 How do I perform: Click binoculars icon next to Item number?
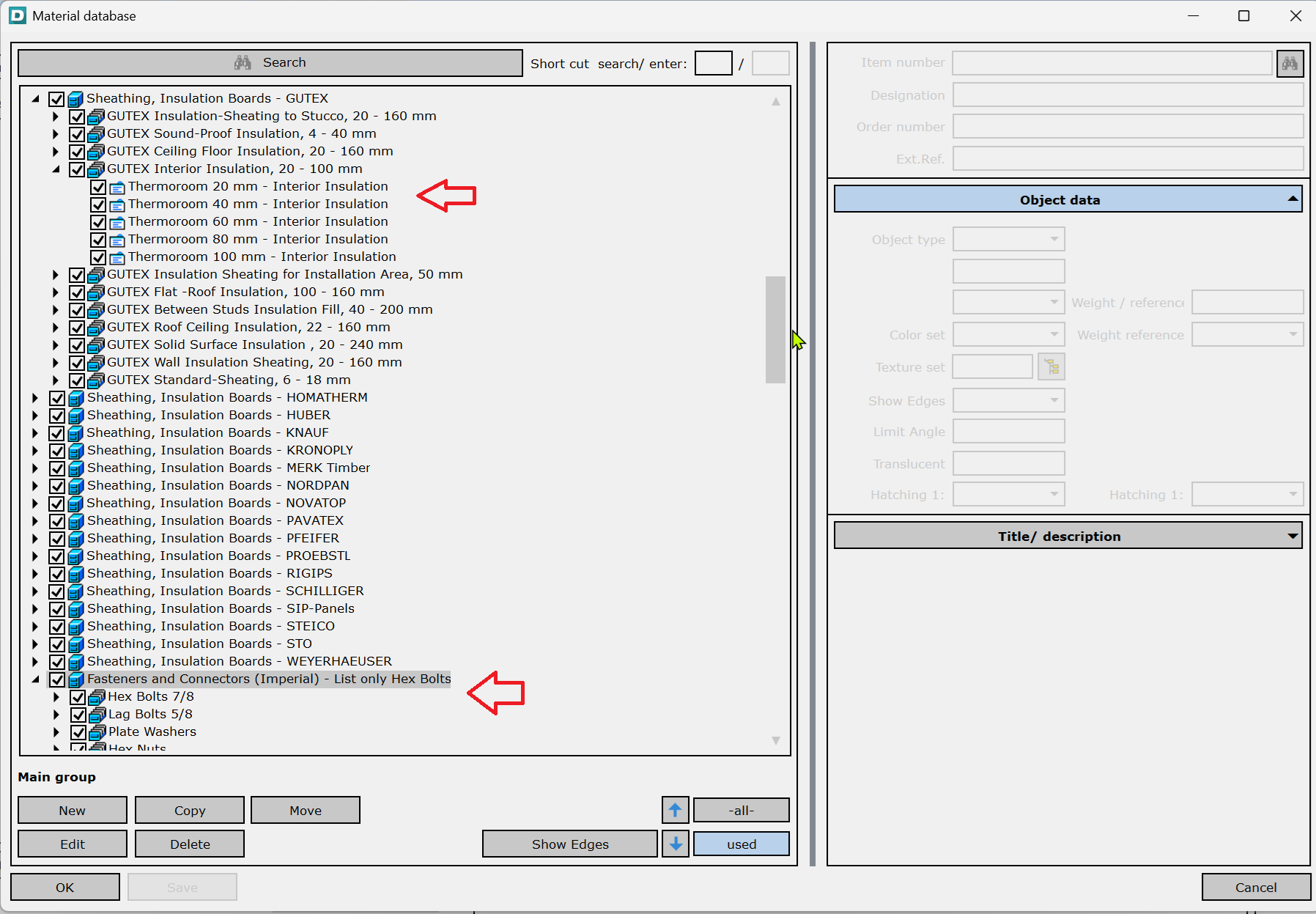[x=1290, y=64]
